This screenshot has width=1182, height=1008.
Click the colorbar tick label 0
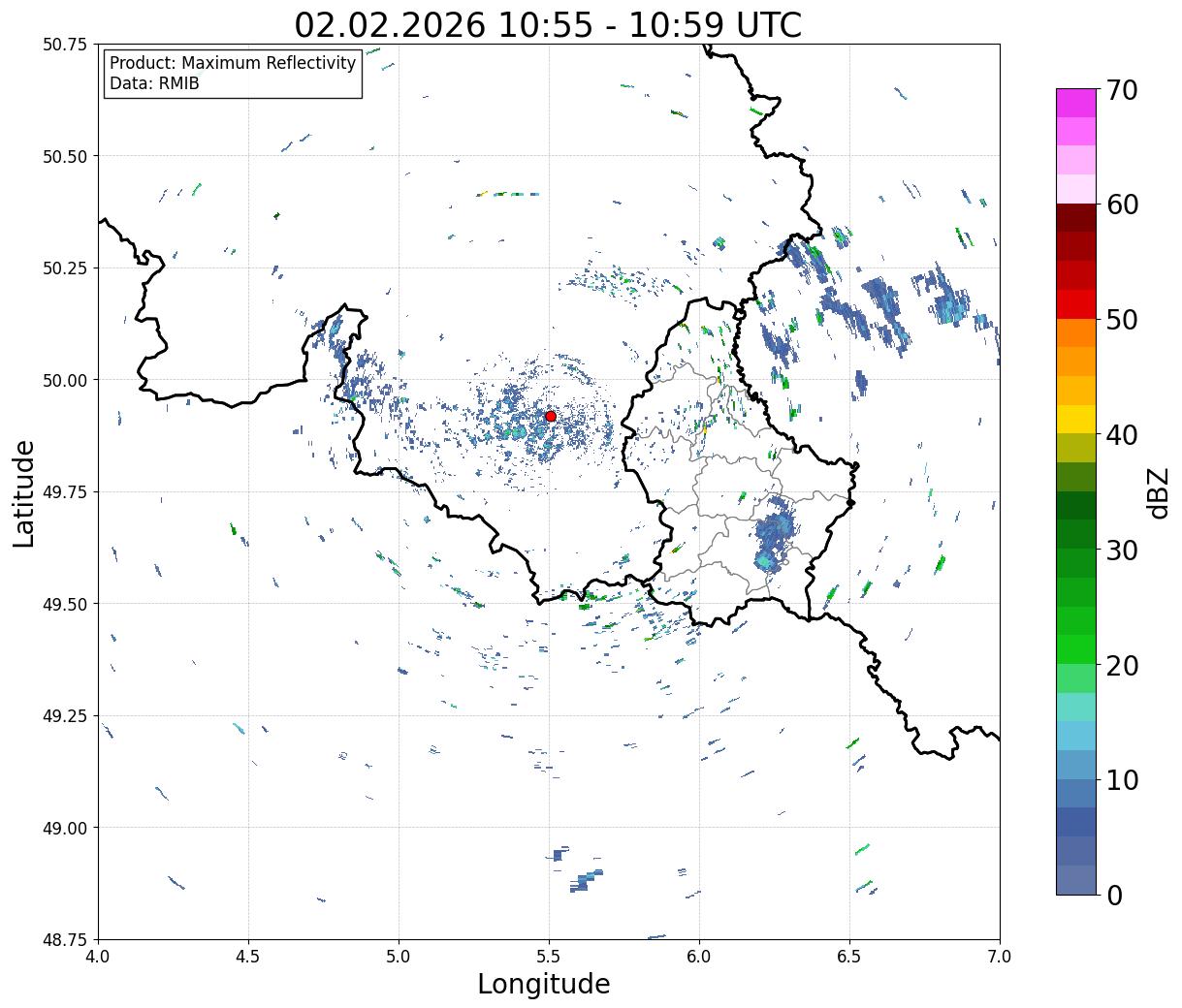(x=1113, y=895)
